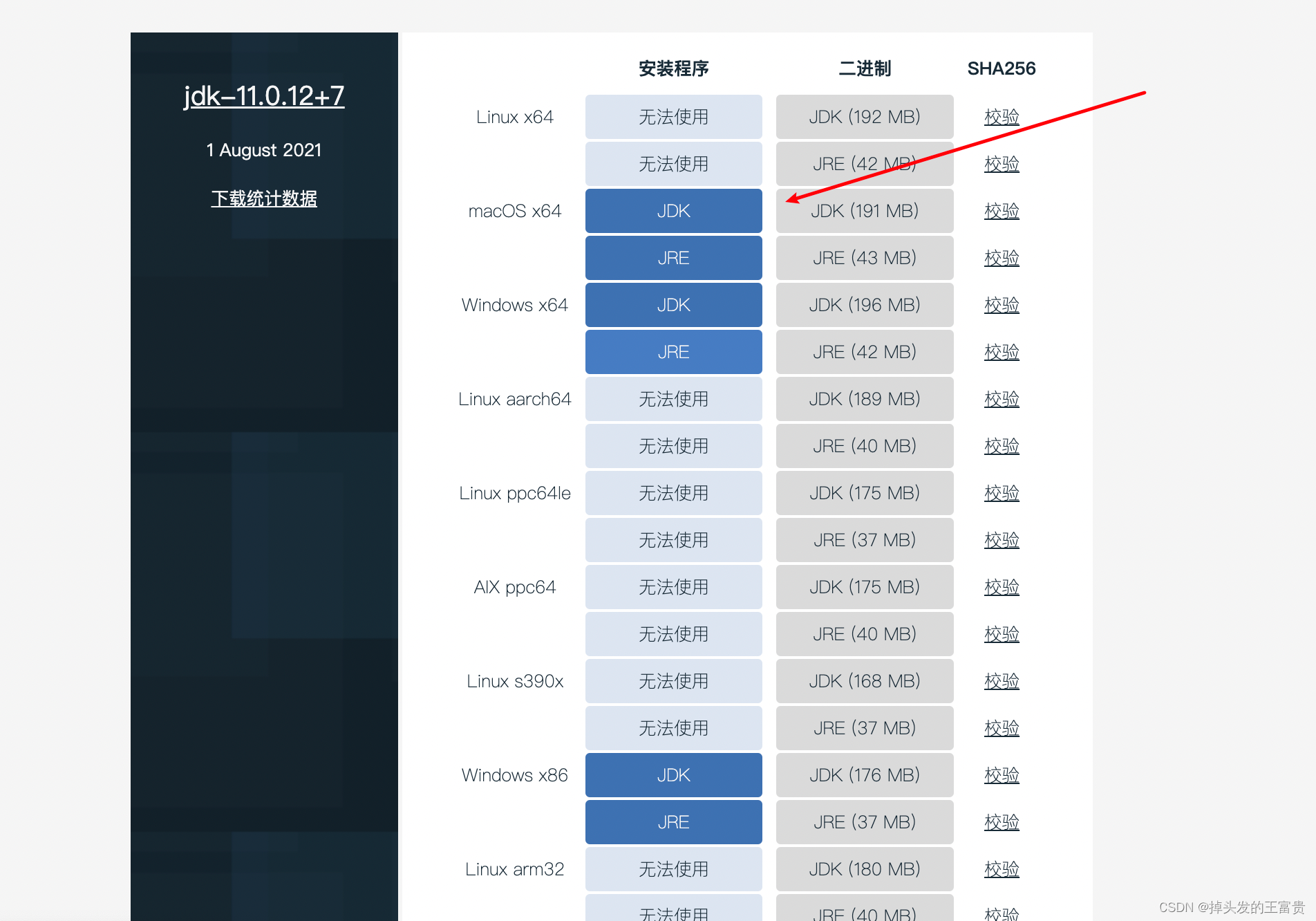The height and width of the screenshot is (921, 1316).
Task: Open 校验 checksum for Windows x64 JDK (196 MB)
Action: 1002,305
